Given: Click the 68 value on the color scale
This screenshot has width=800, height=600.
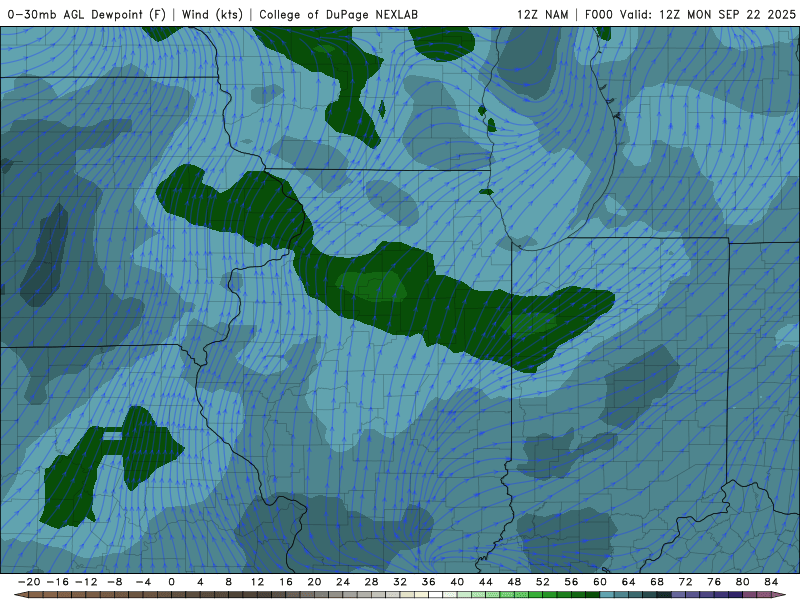Looking at the screenshot, I should pos(657,582).
